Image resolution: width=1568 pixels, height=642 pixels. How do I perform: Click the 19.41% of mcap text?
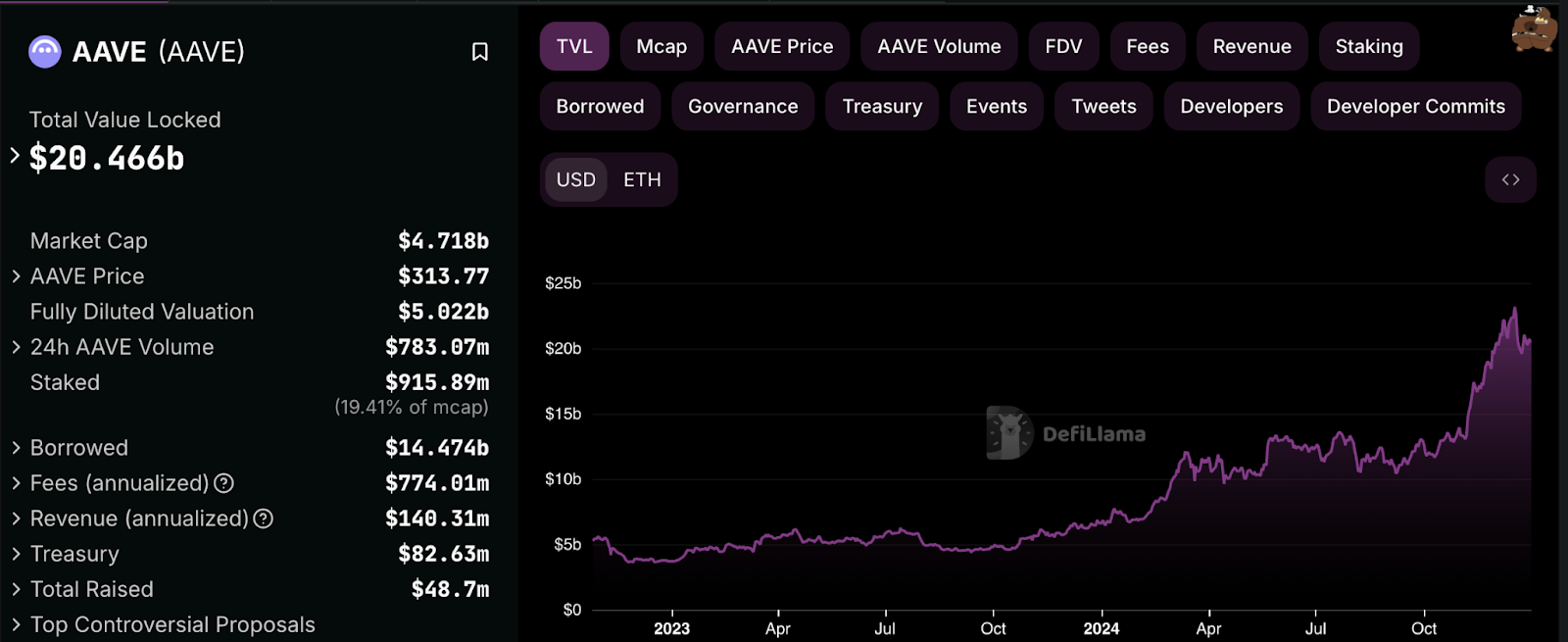(x=412, y=407)
